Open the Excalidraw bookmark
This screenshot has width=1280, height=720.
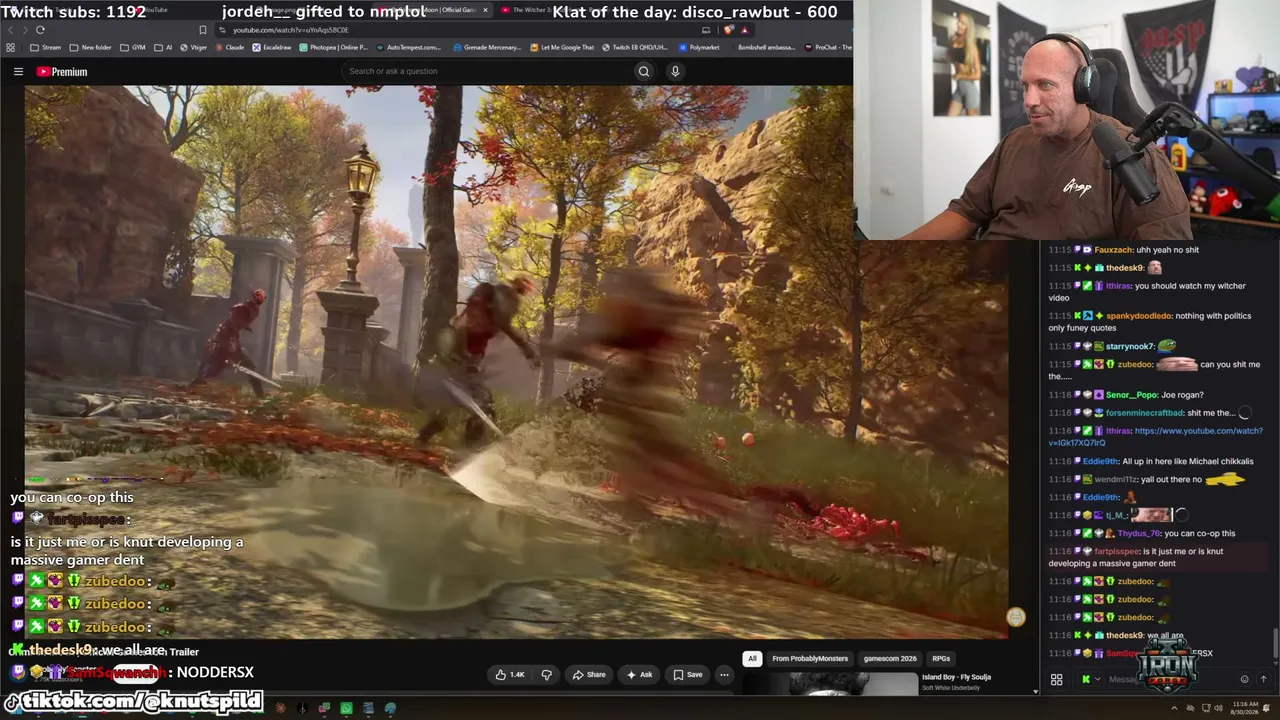click(272, 47)
